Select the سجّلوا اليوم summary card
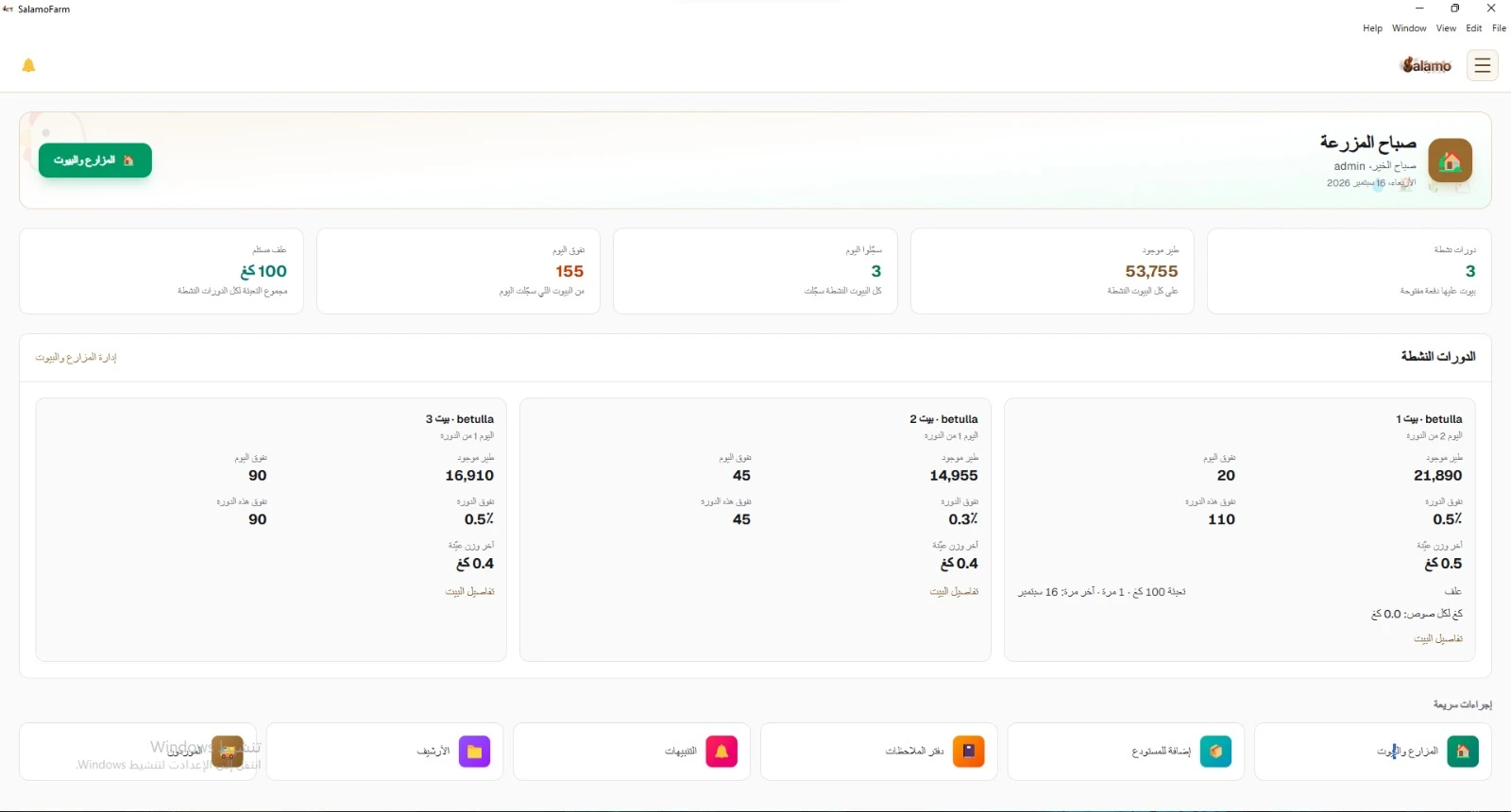This screenshot has height=812, width=1511. click(755, 271)
